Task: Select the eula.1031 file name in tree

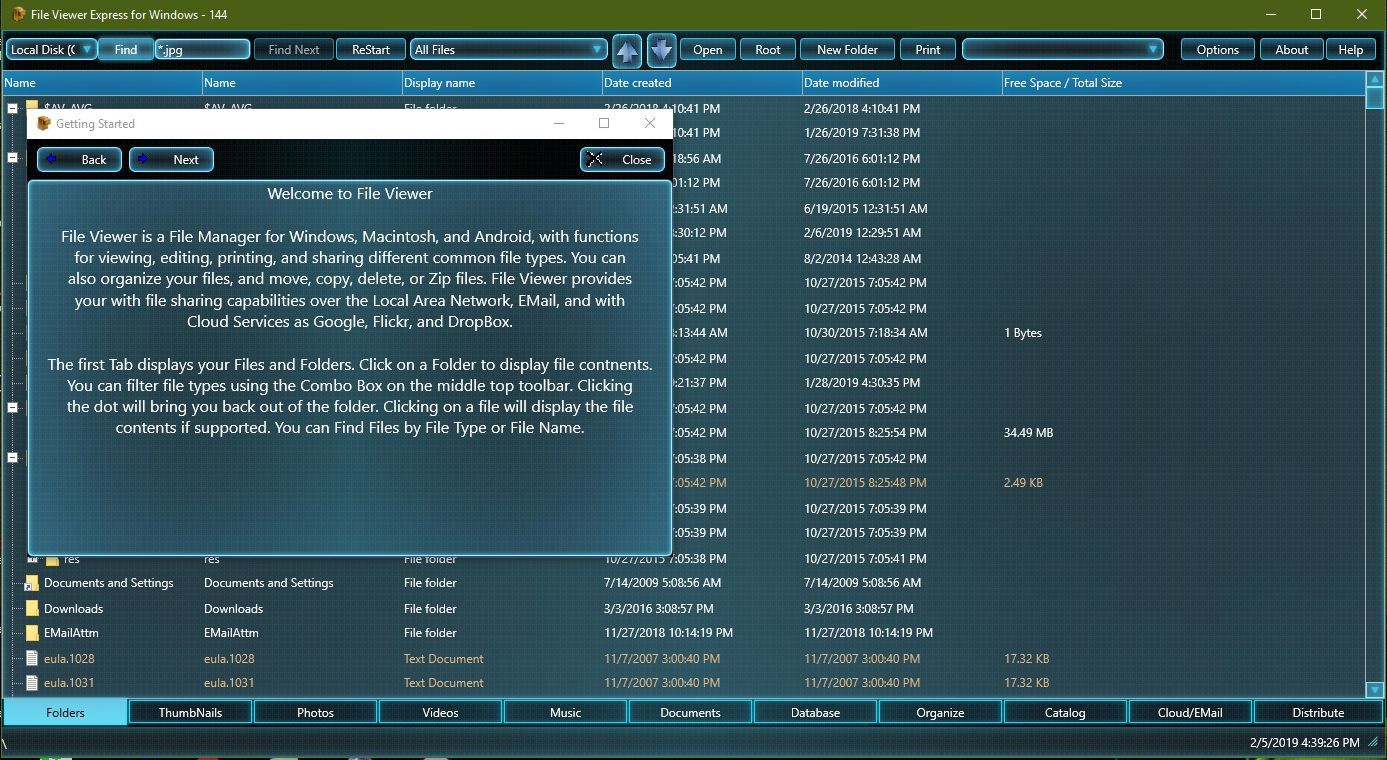Action: click(69, 683)
